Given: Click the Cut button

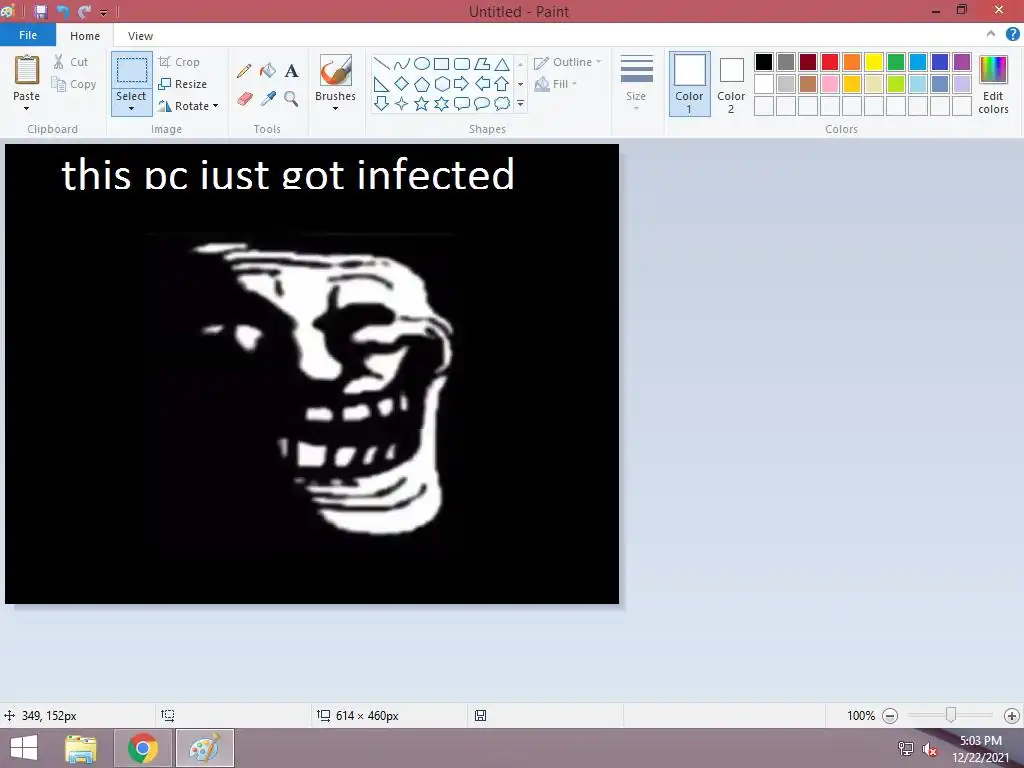Looking at the screenshot, I should click(71, 62).
